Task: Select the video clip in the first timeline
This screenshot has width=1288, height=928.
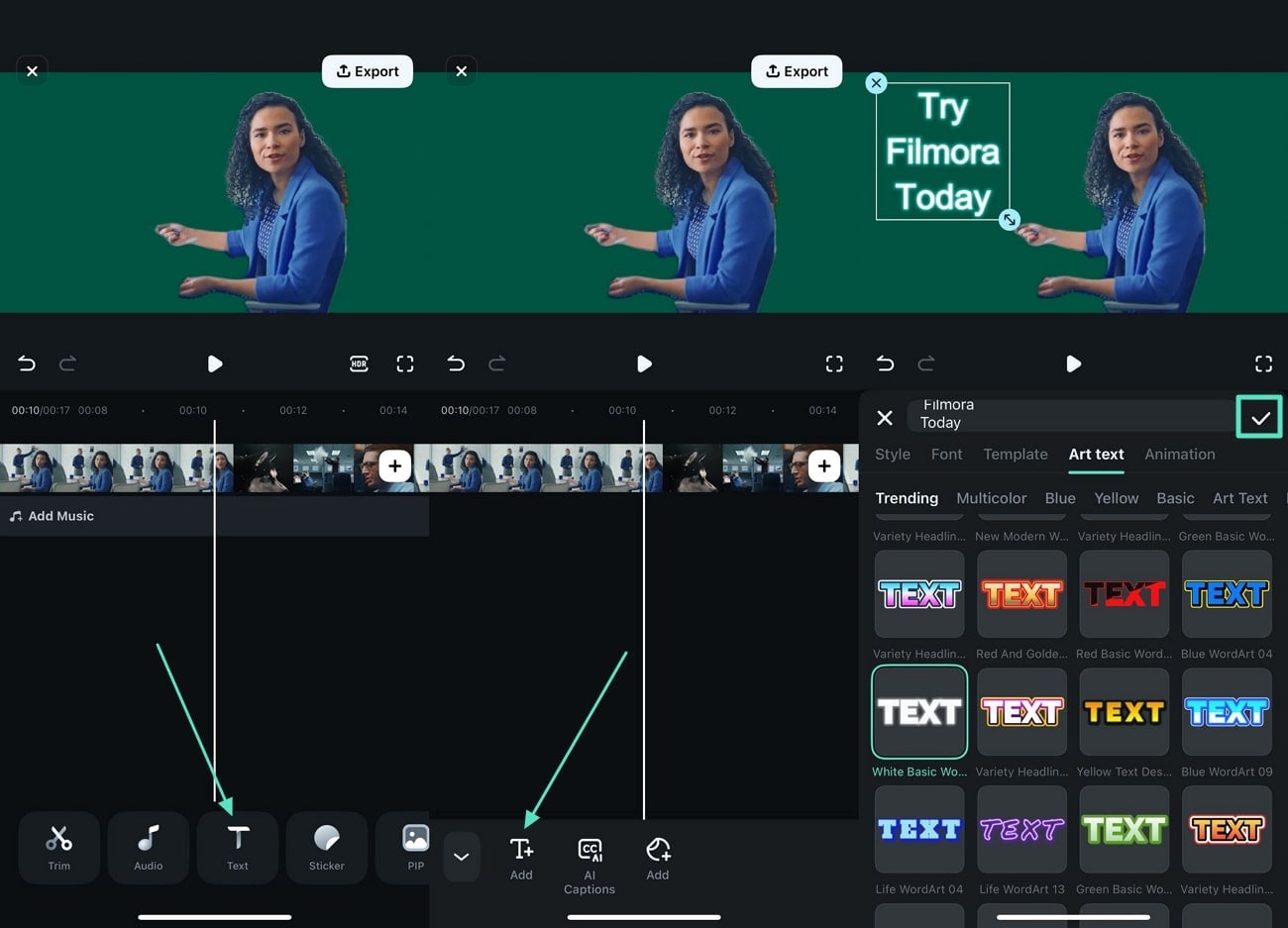Action: pyautogui.click(x=117, y=468)
